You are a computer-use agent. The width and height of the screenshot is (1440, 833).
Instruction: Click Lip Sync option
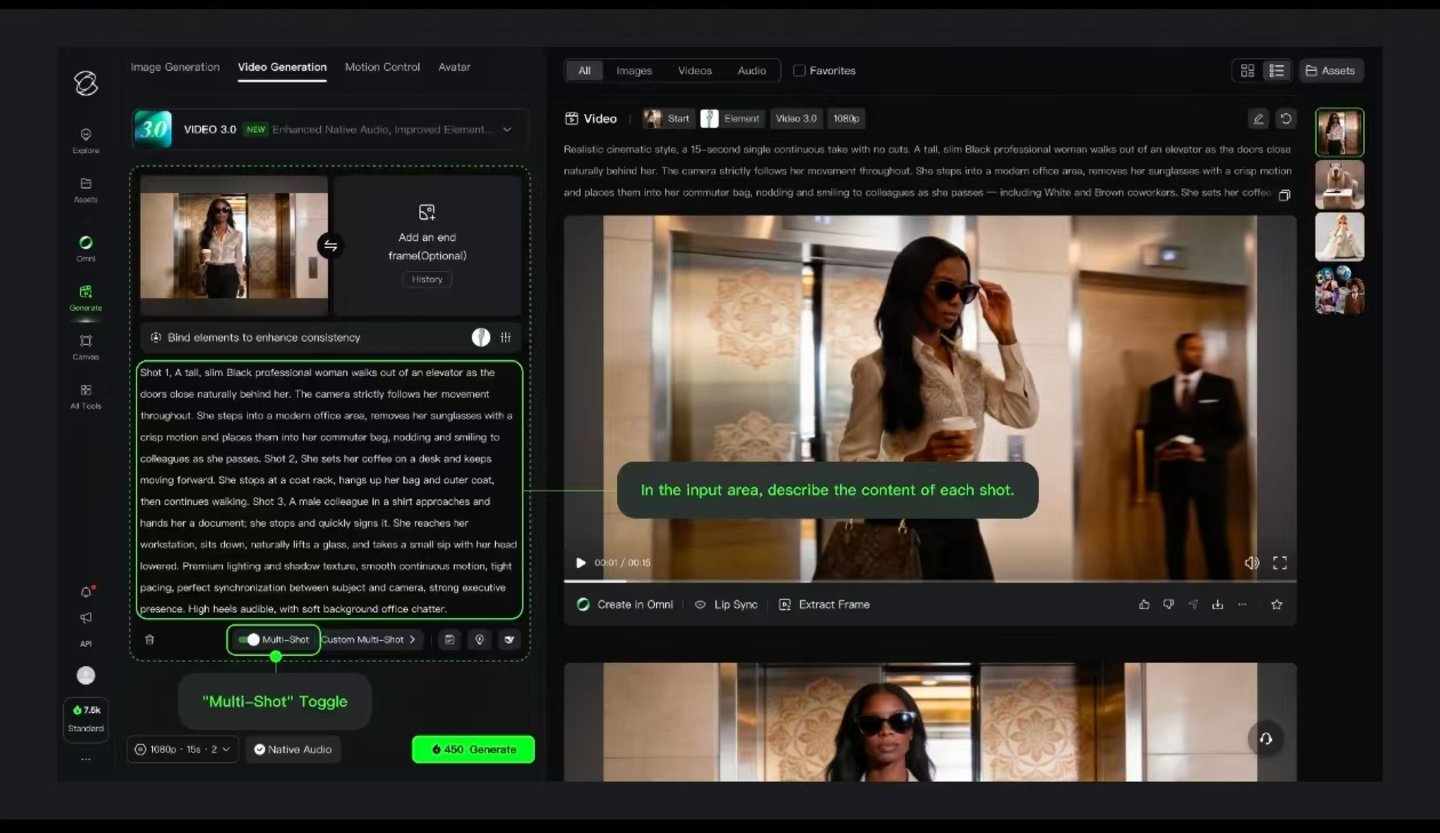726,605
